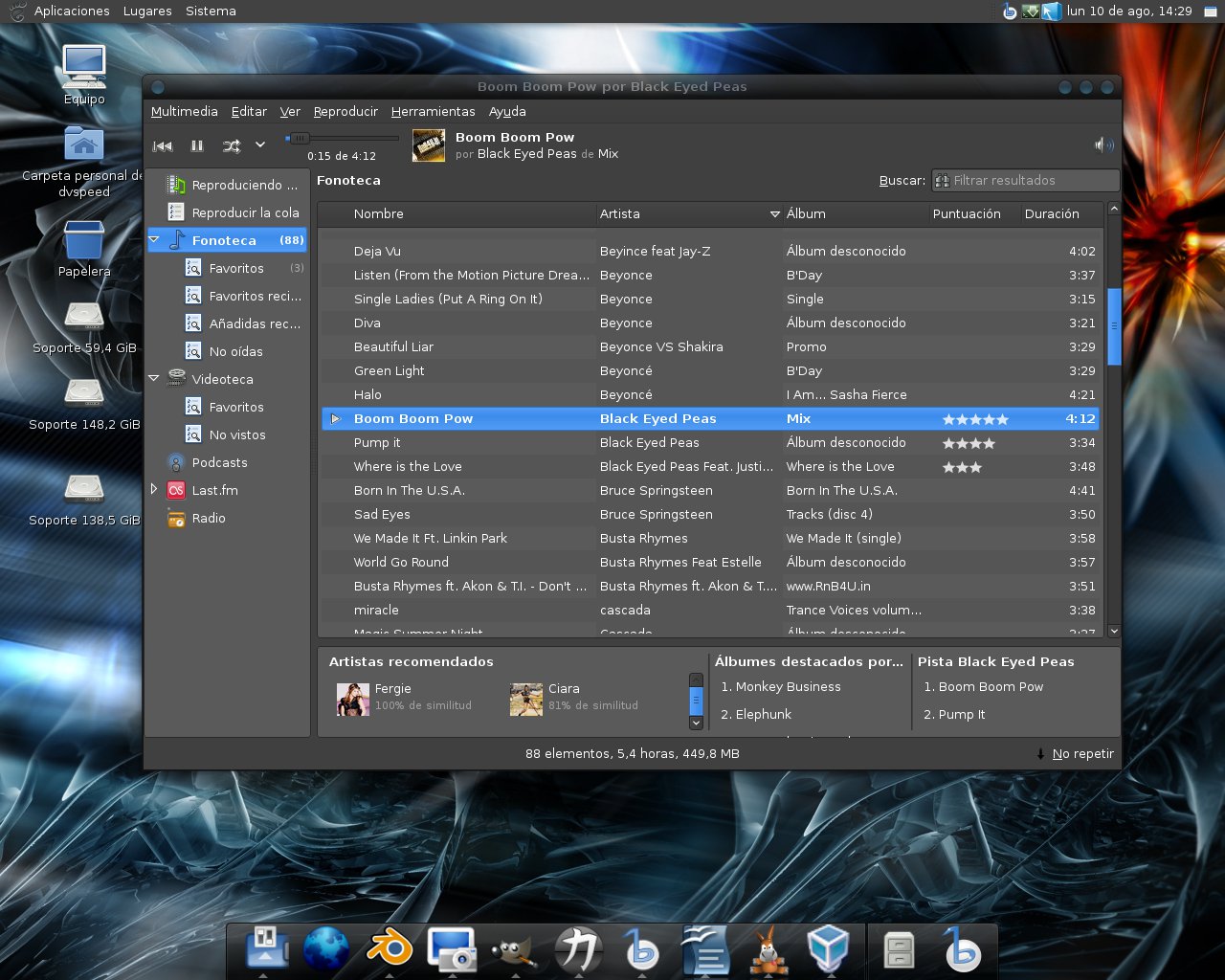Screen dimensions: 1225x980
Task: Click the Radio source icon
Action: 176,519
